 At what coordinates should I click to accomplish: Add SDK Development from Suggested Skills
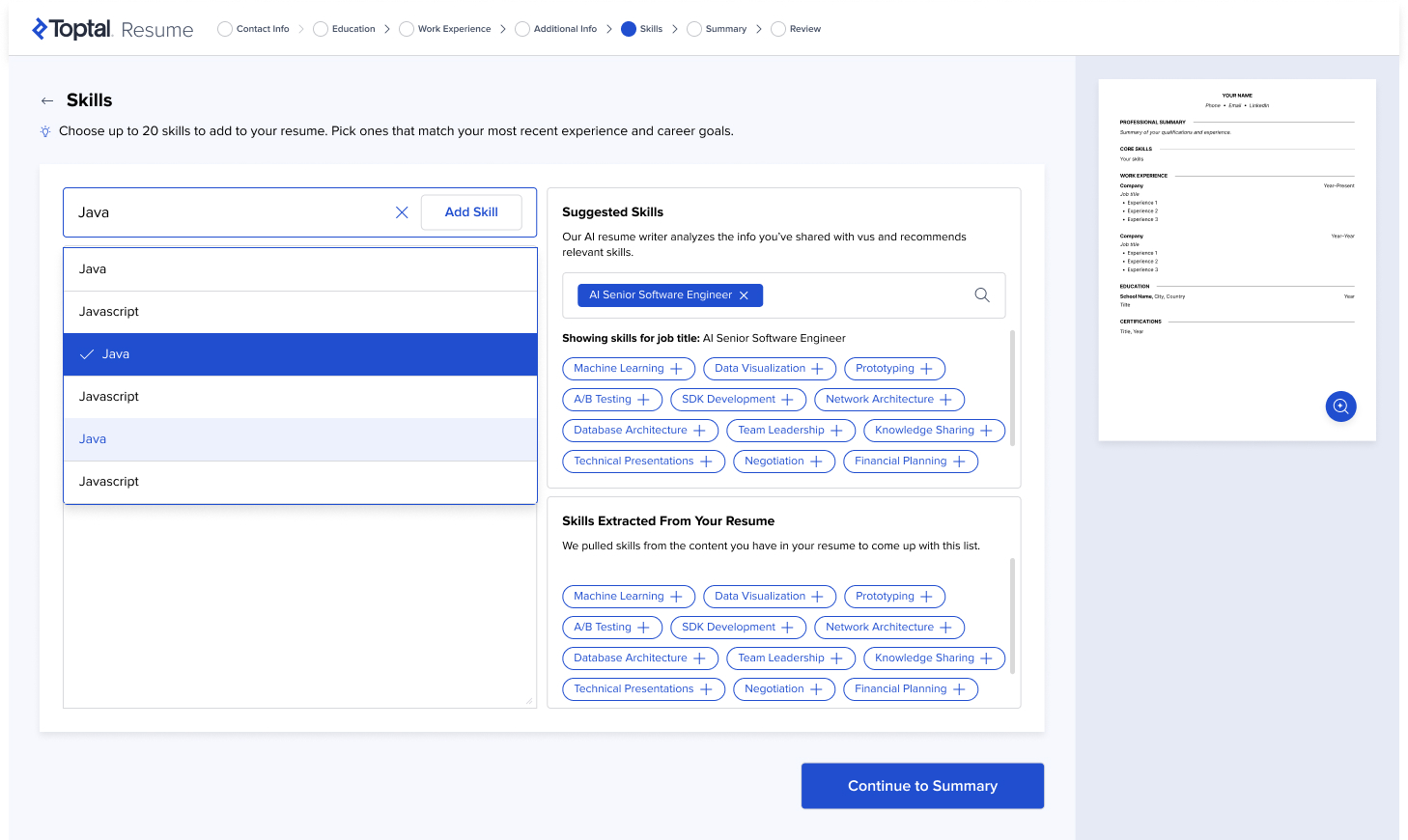[738, 400]
